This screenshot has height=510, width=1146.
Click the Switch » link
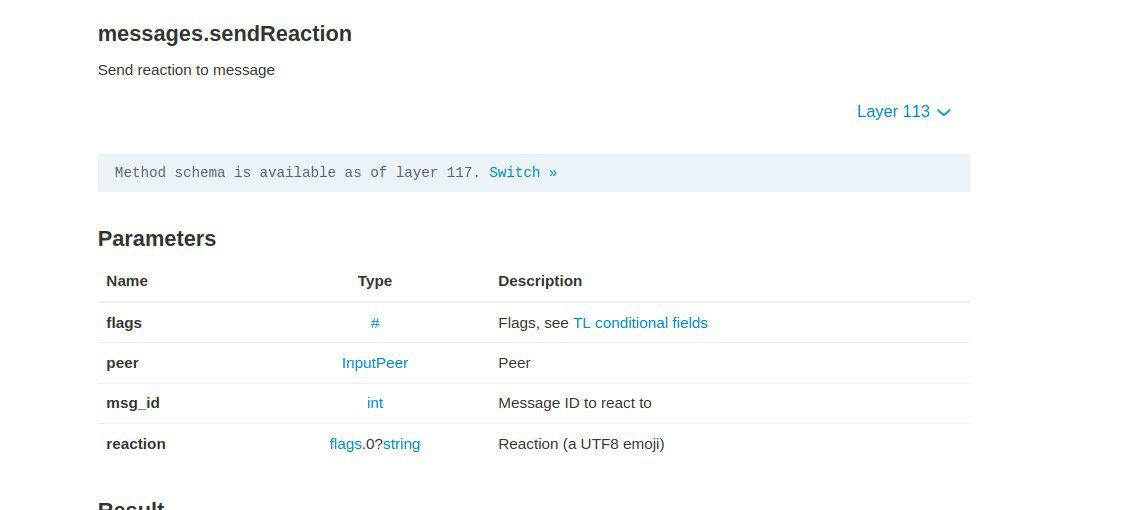(x=523, y=173)
